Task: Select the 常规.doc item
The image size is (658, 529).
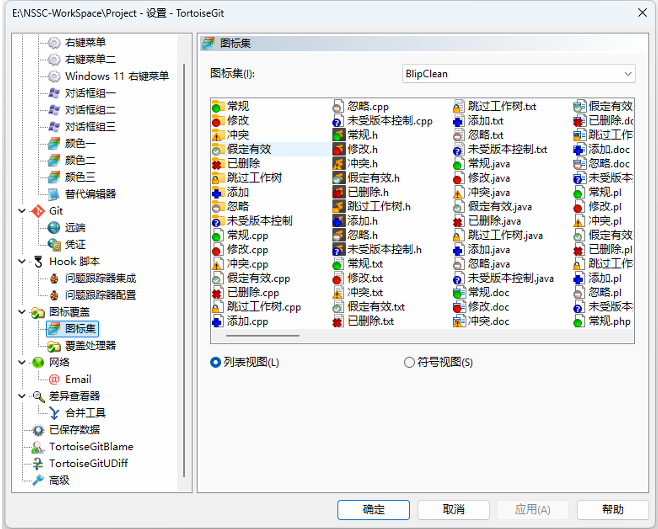Action: tap(481, 293)
